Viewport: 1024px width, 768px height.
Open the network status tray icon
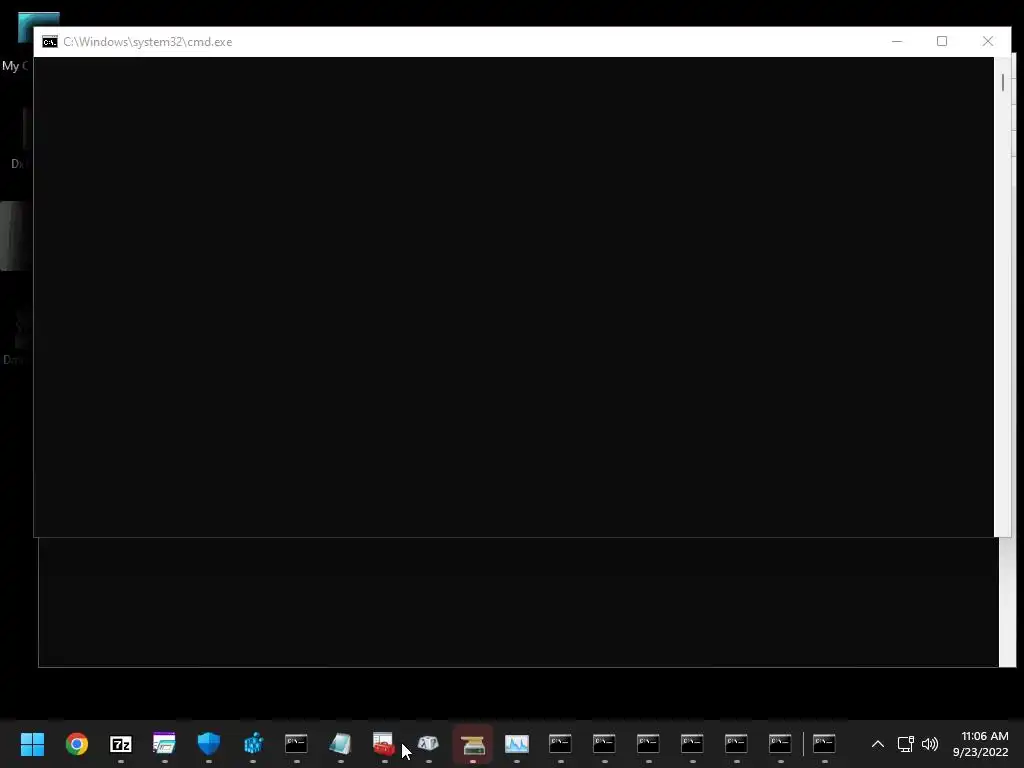905,744
